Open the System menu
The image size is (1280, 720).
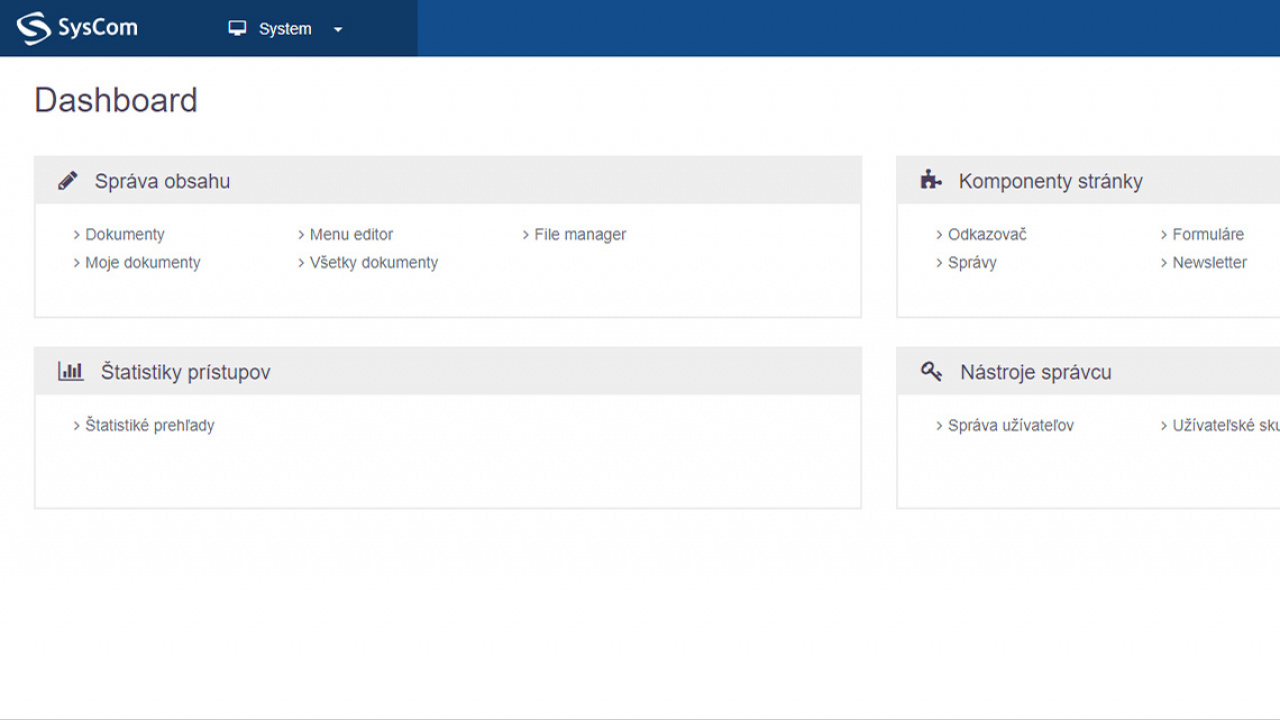tap(285, 29)
